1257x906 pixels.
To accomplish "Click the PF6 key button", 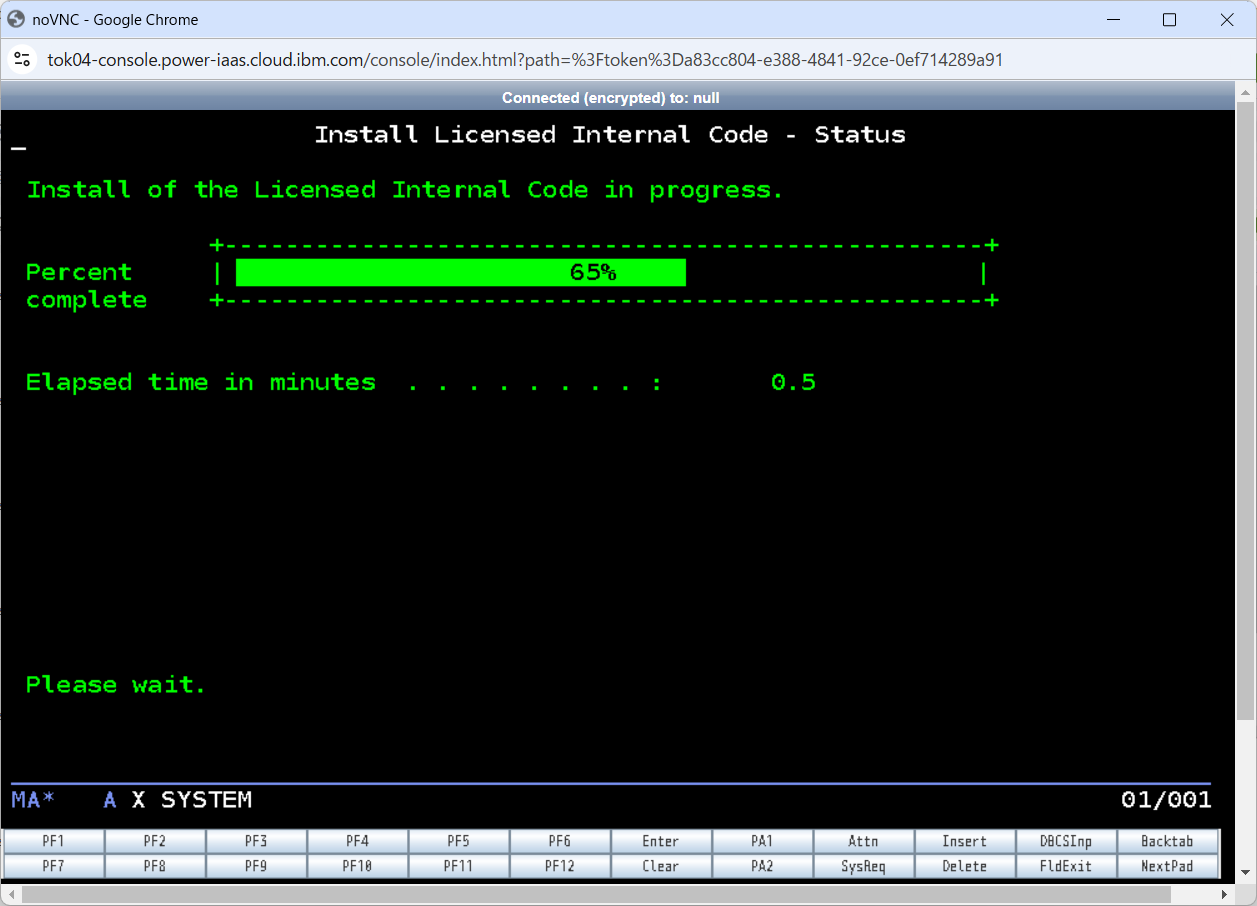I will pyautogui.click(x=559, y=841).
